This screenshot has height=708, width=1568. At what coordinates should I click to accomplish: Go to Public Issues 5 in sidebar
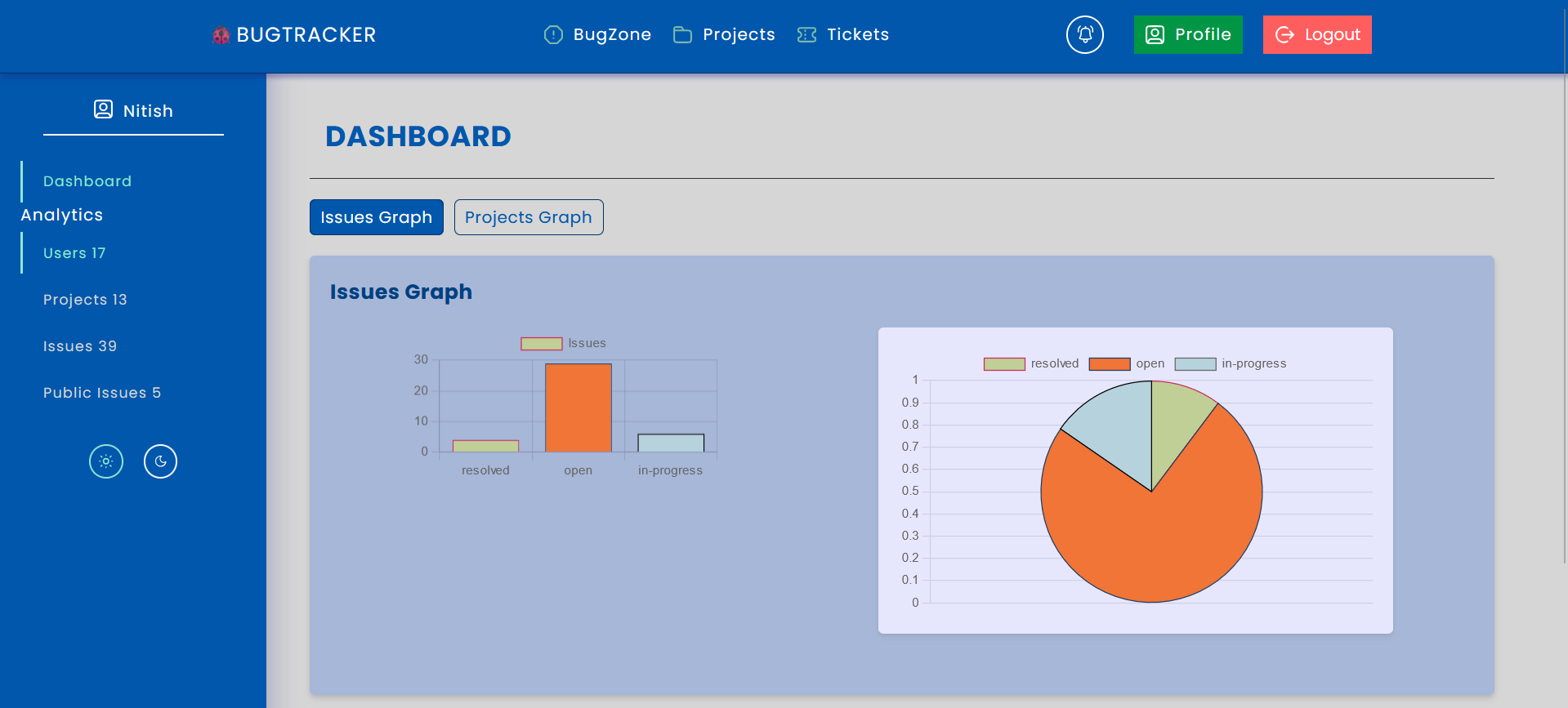[x=102, y=393]
